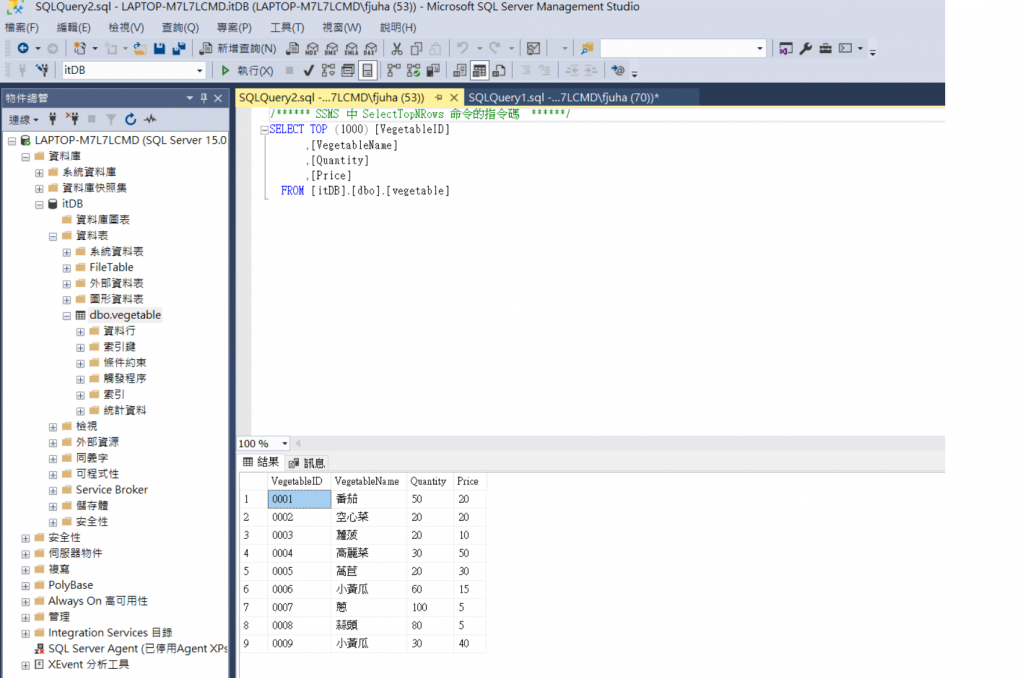Expand the 資料行 columns folder

tap(80, 332)
